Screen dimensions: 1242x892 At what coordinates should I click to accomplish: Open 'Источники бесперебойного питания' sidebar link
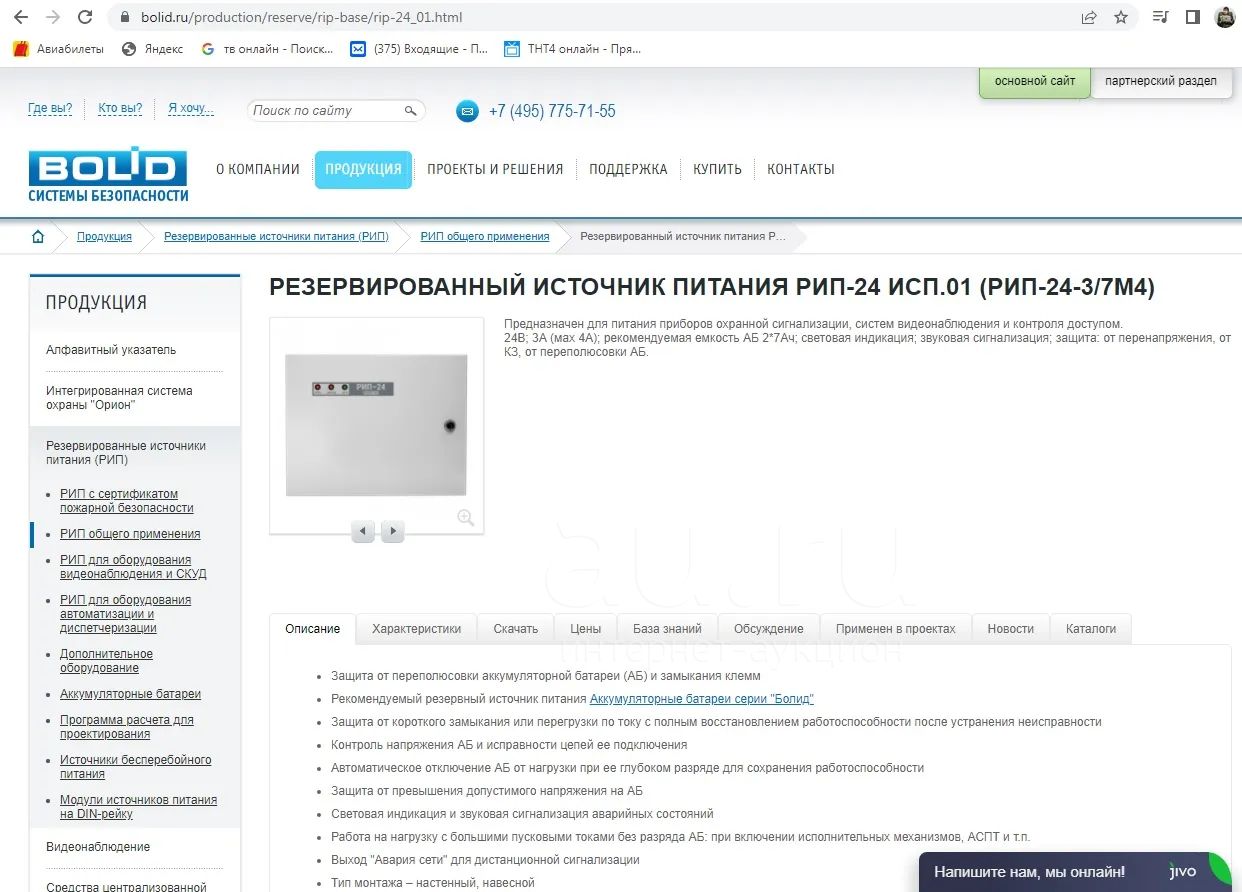click(135, 767)
